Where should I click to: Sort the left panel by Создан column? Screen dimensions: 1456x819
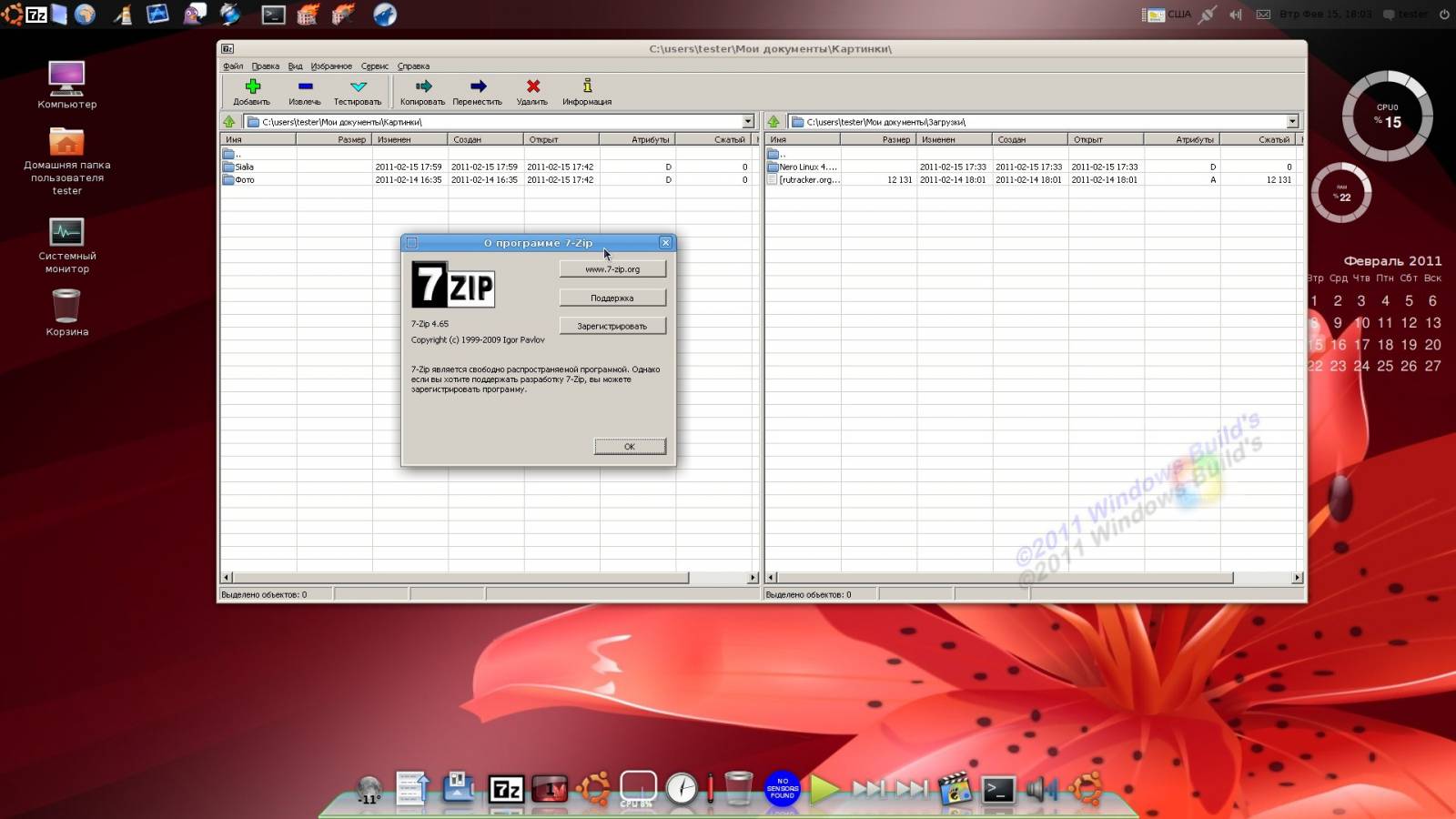[486, 139]
